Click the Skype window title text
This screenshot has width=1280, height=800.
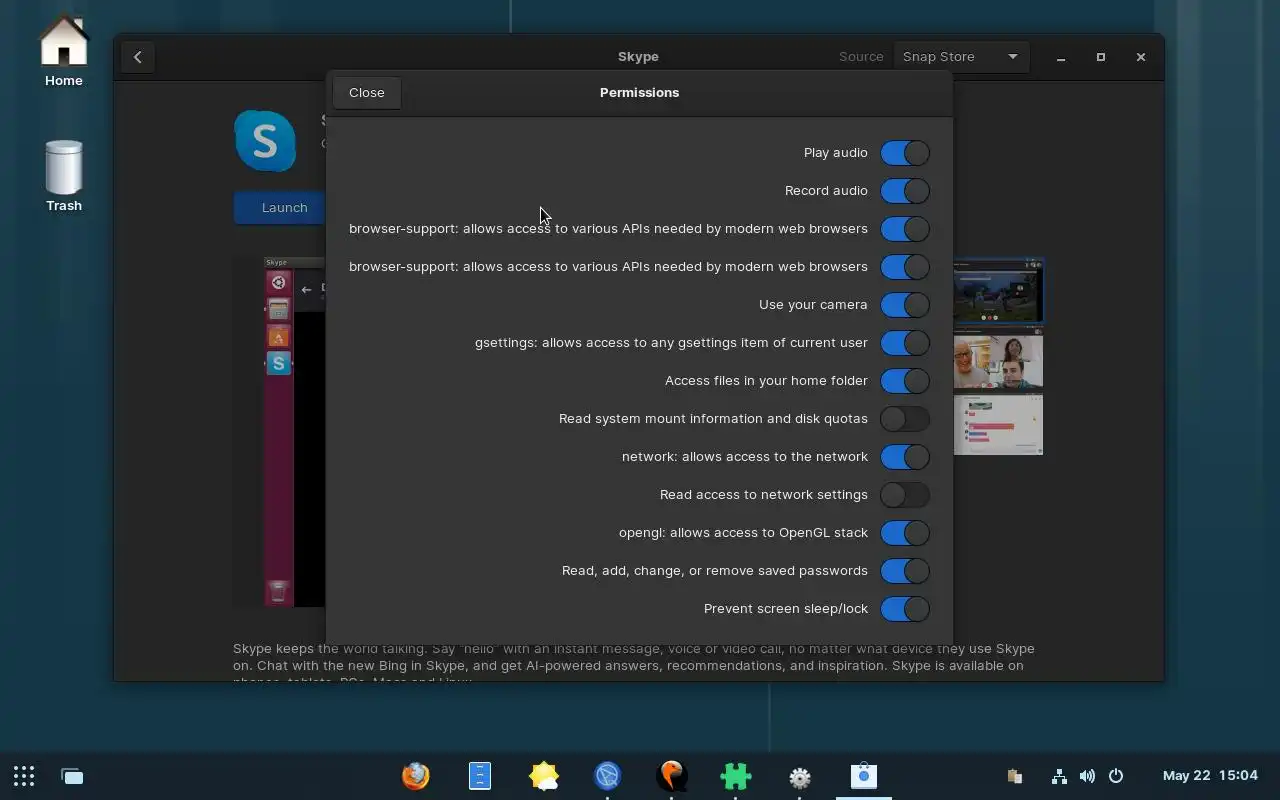coord(638,57)
